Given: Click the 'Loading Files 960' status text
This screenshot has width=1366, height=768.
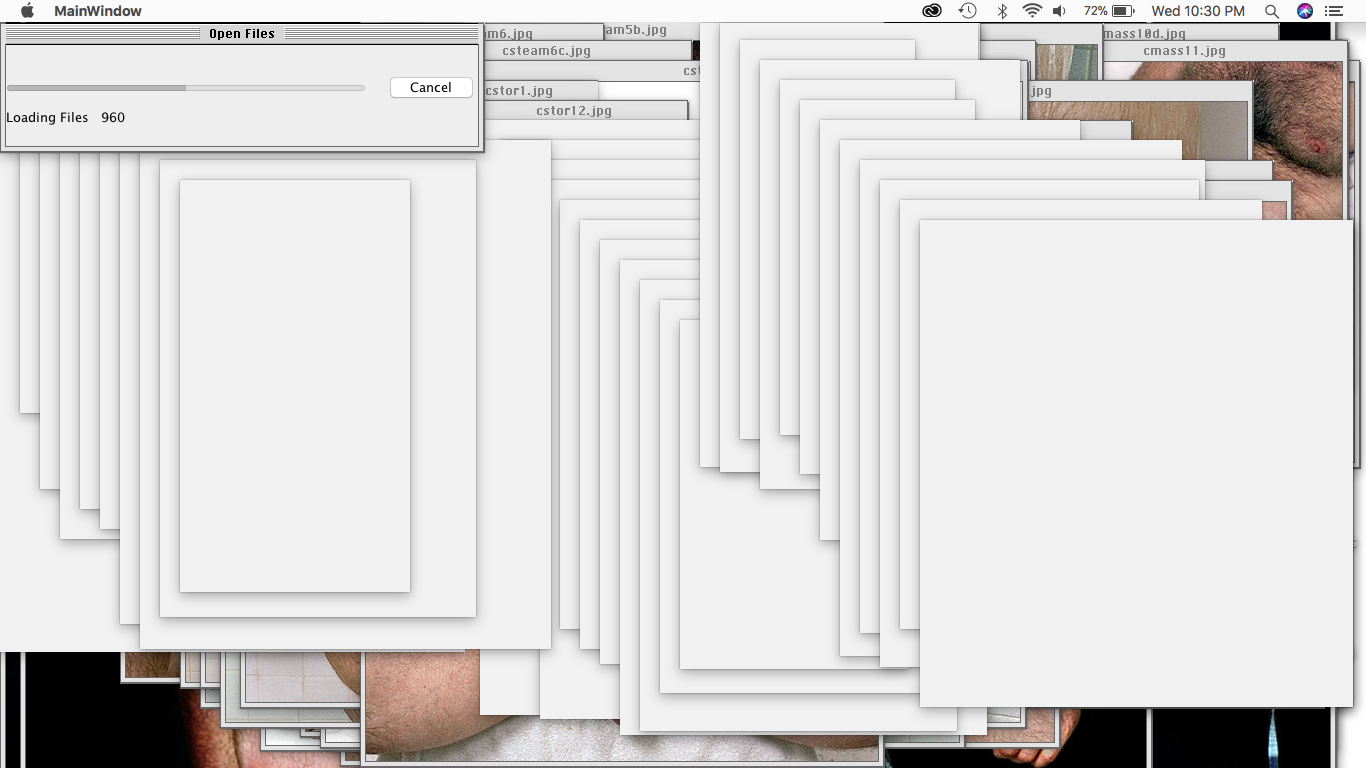Looking at the screenshot, I should click(x=66, y=117).
